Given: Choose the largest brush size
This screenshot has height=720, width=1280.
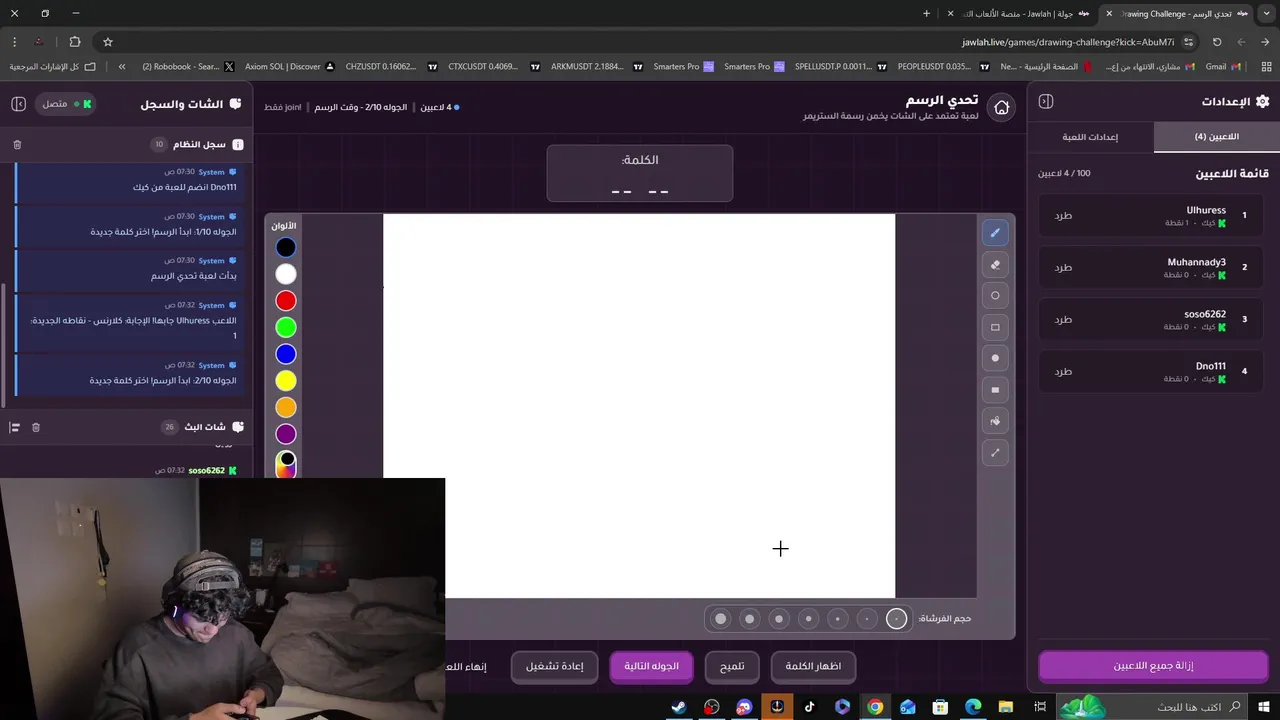Looking at the screenshot, I should 720,619.
